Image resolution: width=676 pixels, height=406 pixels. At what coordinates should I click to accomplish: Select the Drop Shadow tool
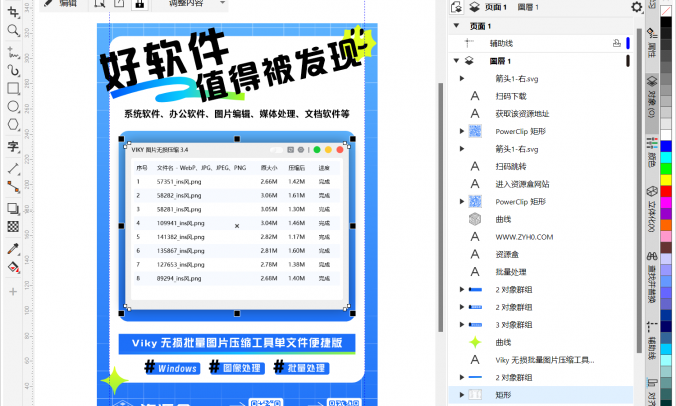13,209
